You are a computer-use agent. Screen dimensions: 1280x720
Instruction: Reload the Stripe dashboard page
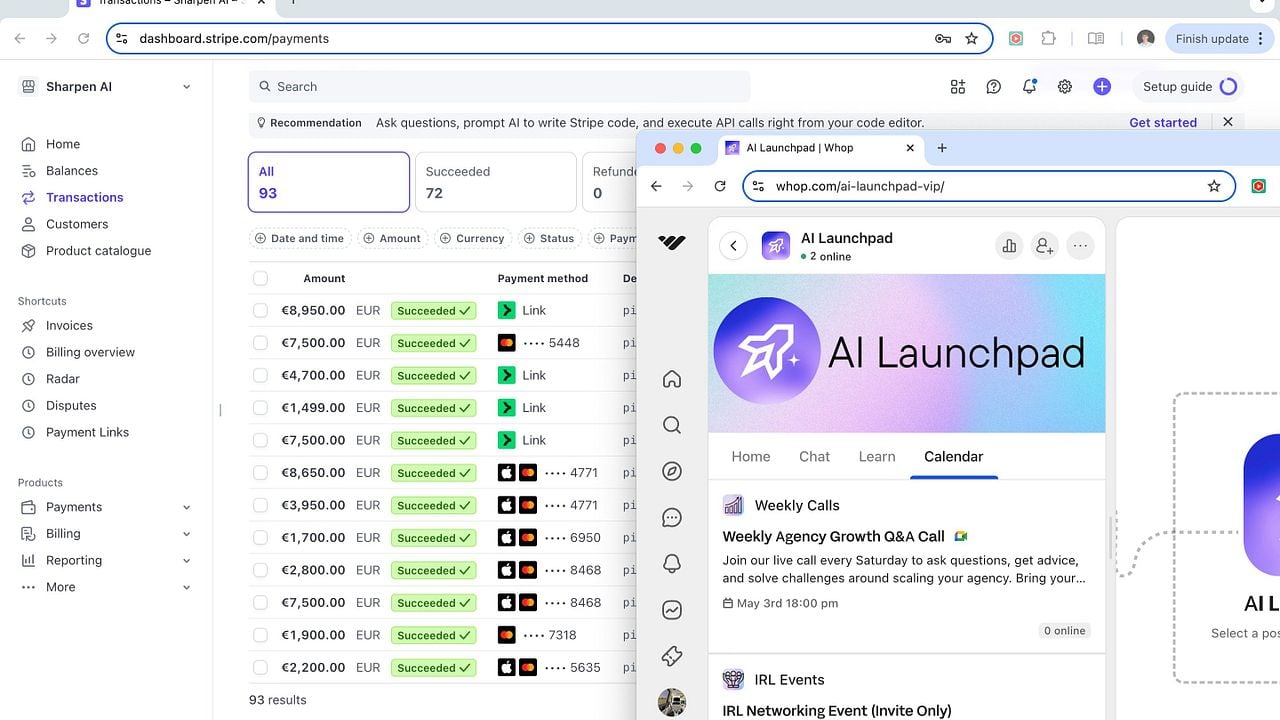coord(84,39)
